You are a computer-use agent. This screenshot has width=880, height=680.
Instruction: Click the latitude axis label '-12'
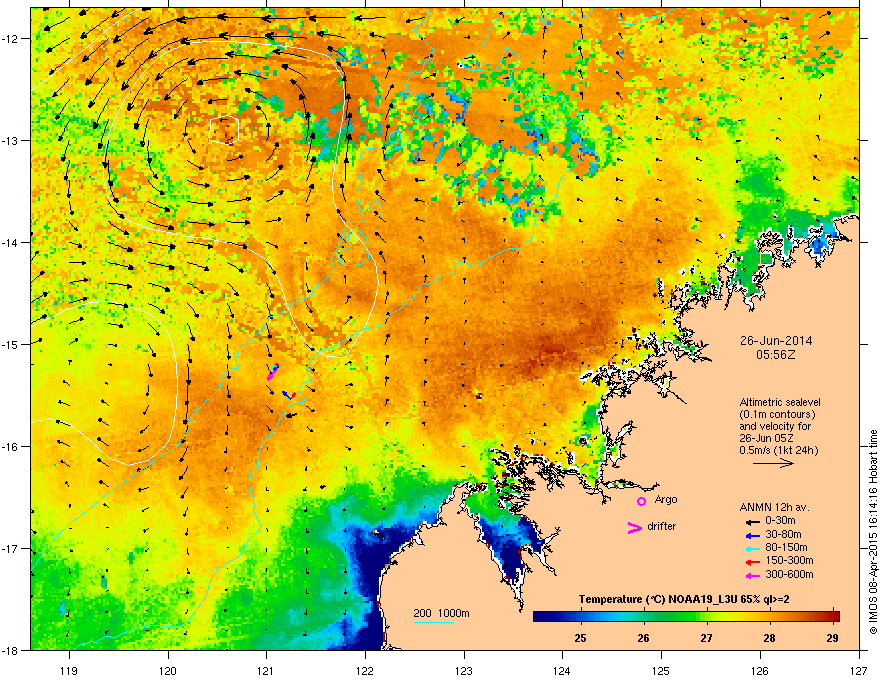pos(11,39)
